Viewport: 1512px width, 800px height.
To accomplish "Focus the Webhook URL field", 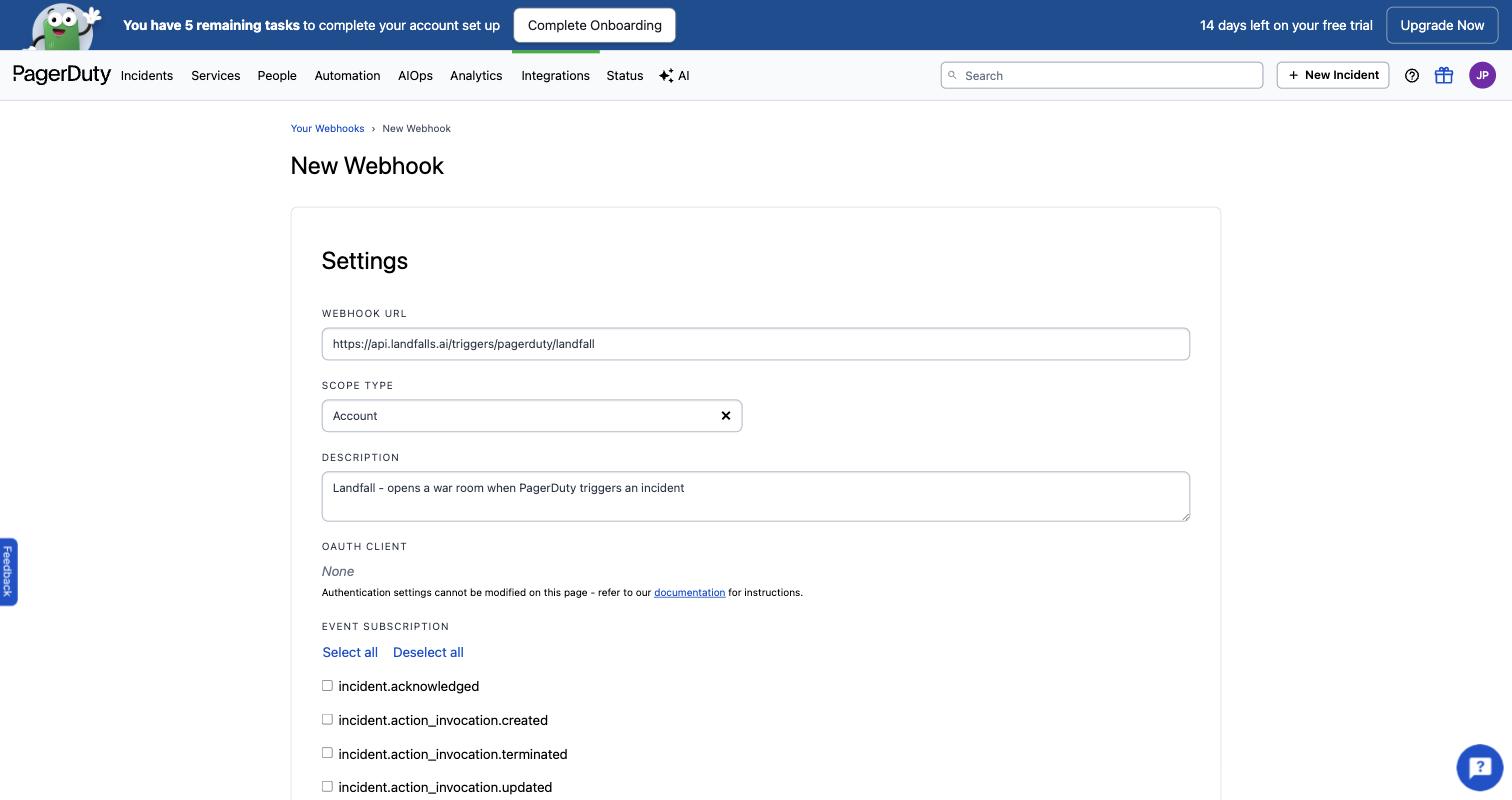I will coord(756,344).
